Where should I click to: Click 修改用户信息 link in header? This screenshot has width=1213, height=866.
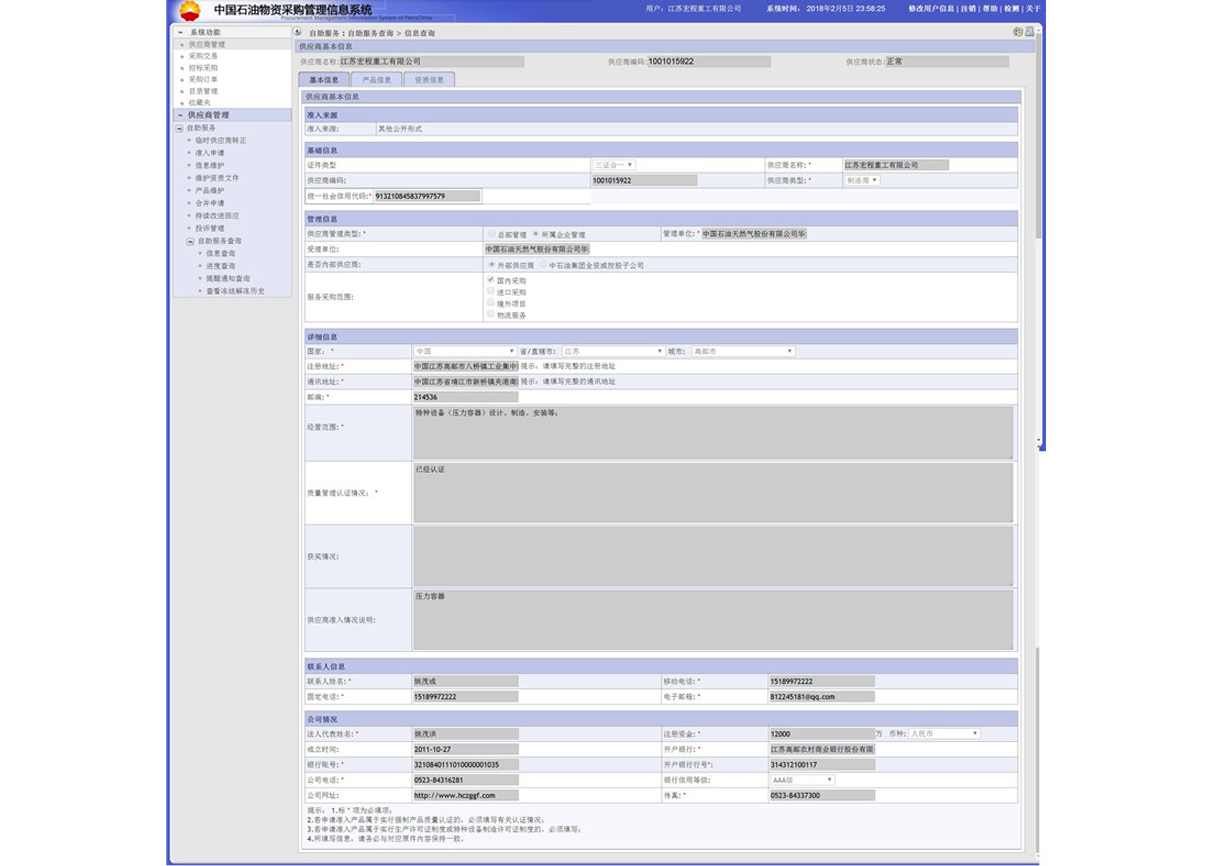click(x=932, y=8)
